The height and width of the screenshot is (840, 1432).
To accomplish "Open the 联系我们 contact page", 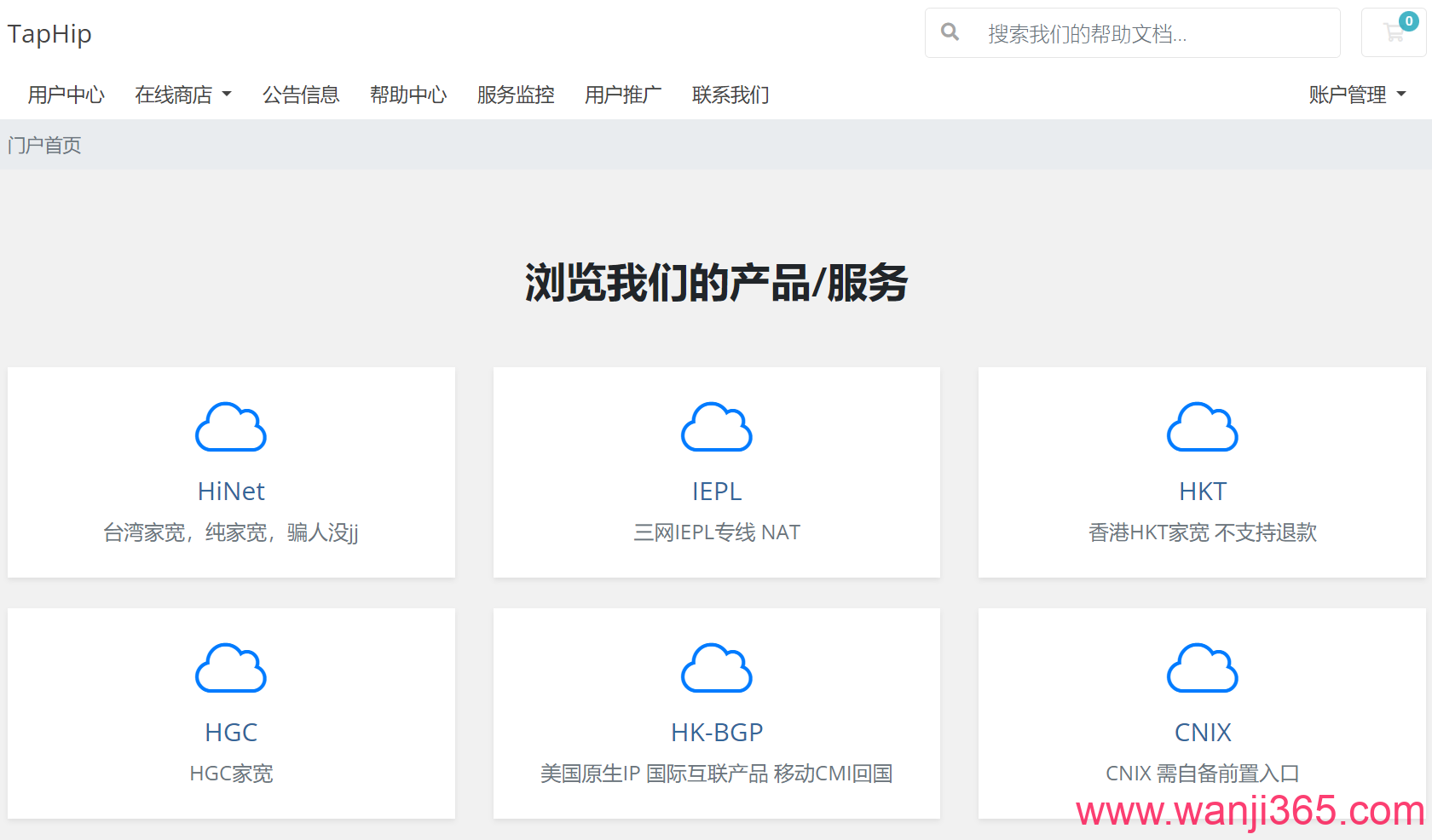I will coord(730,95).
